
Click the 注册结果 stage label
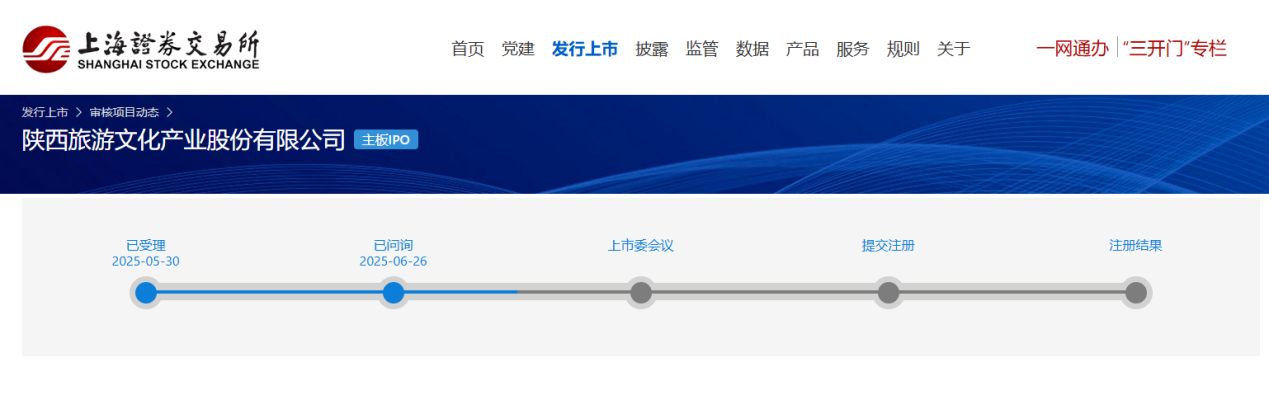click(x=1136, y=245)
